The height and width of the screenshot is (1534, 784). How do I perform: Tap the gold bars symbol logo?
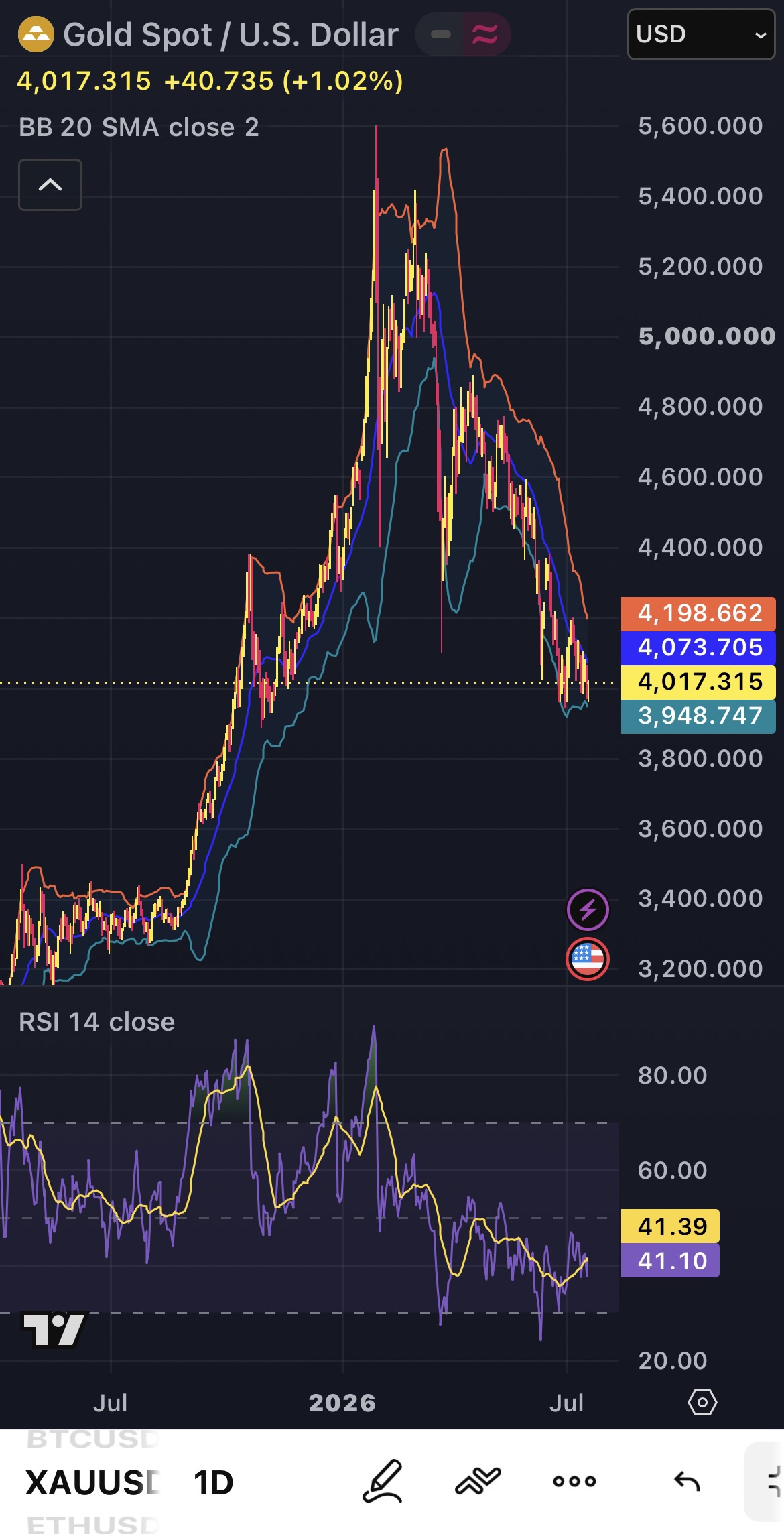tap(36, 34)
